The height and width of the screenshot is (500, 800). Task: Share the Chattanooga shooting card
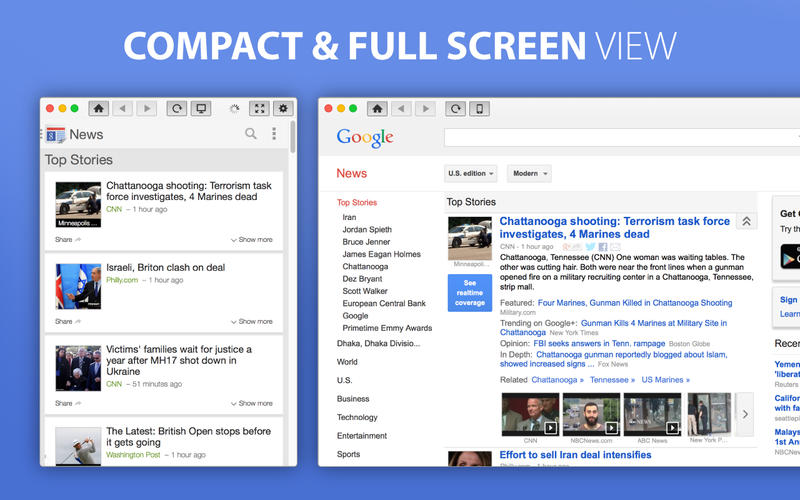(68, 239)
